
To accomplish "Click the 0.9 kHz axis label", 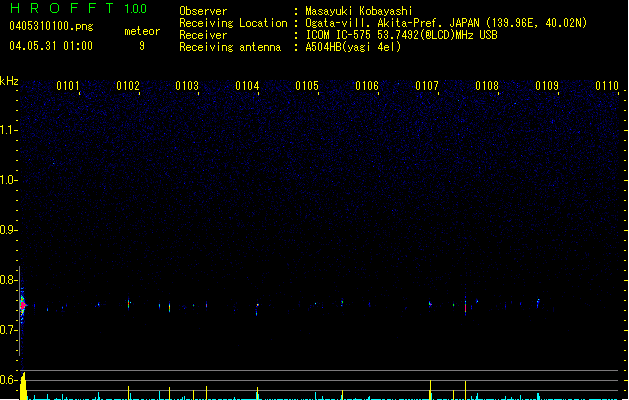I will point(7,230).
